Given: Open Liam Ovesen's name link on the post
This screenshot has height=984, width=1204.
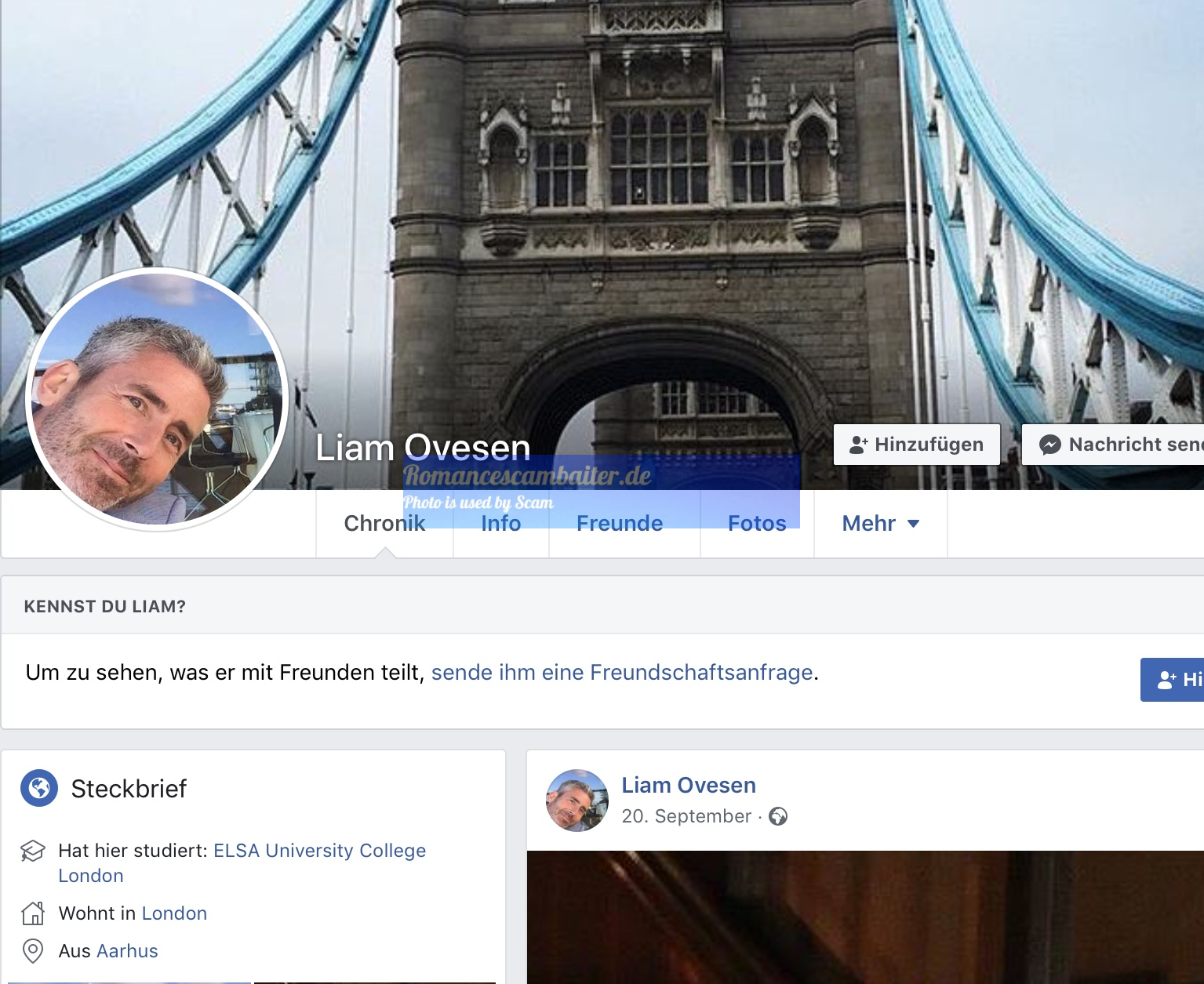Looking at the screenshot, I should coord(689,785).
